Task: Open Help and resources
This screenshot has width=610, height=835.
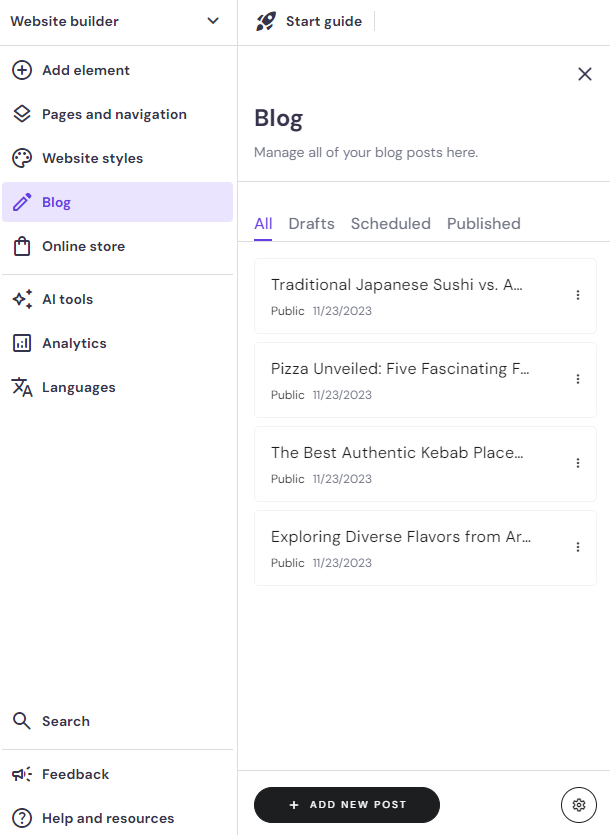Action: click(x=107, y=818)
